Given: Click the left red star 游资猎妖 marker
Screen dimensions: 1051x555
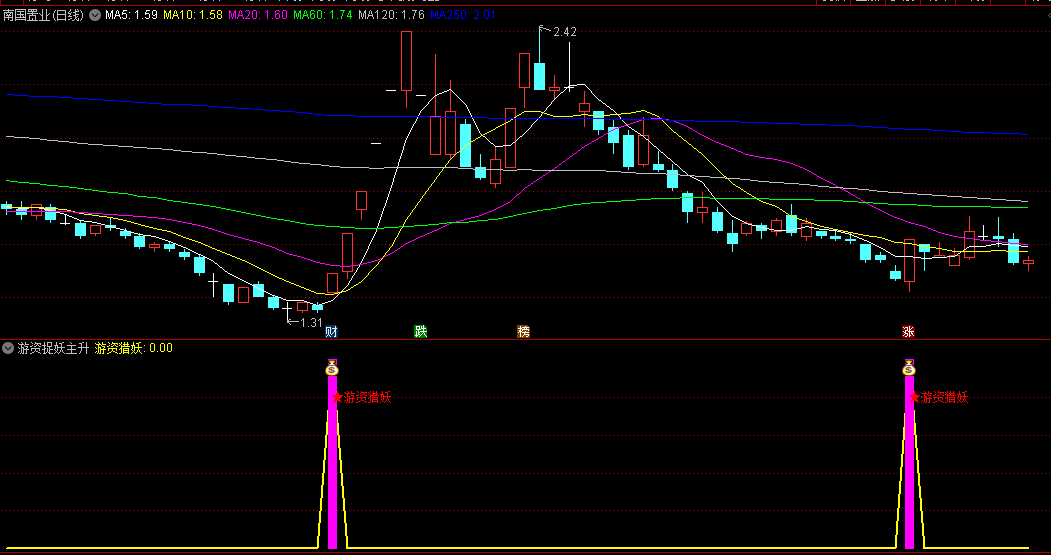Looking at the screenshot, I should point(337,397).
